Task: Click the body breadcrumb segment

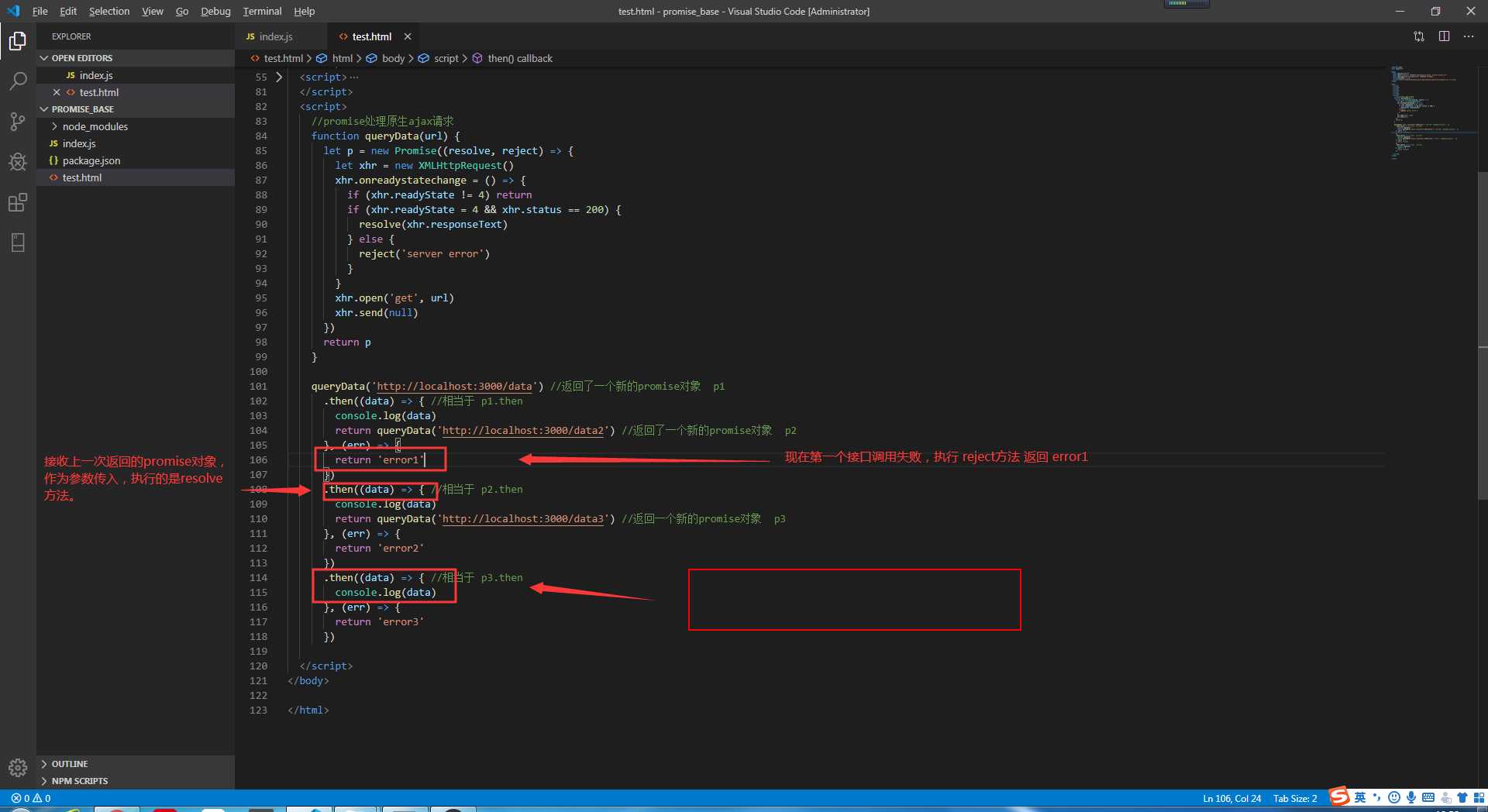Action: tap(385, 58)
